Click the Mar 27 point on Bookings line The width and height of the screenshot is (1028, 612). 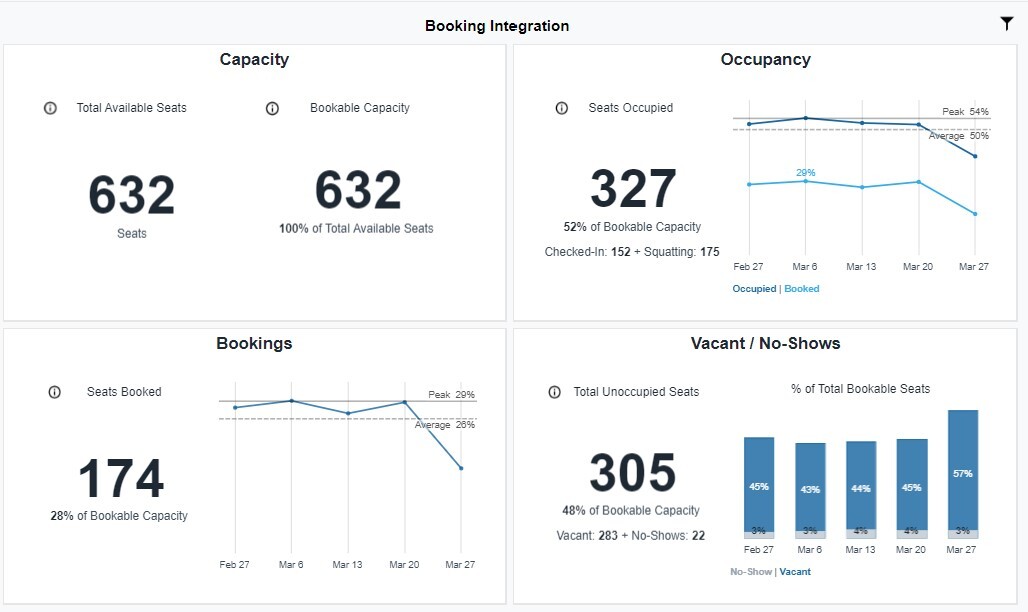(461, 468)
